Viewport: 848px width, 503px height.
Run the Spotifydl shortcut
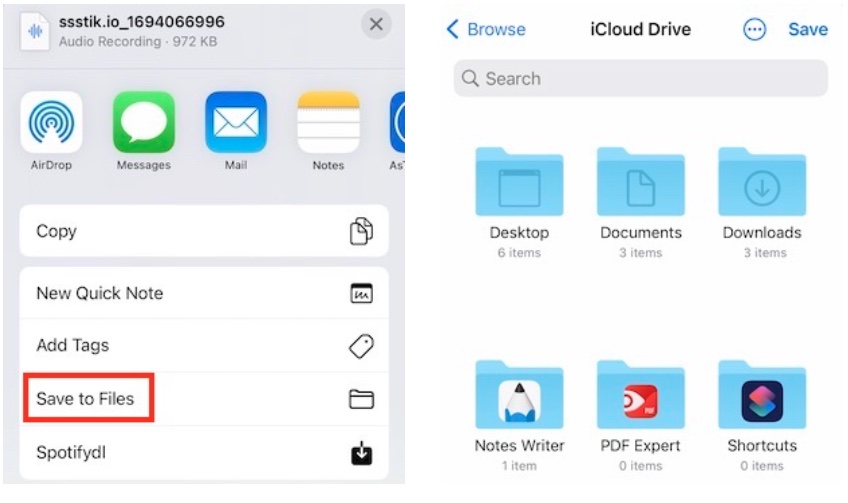click(x=204, y=453)
